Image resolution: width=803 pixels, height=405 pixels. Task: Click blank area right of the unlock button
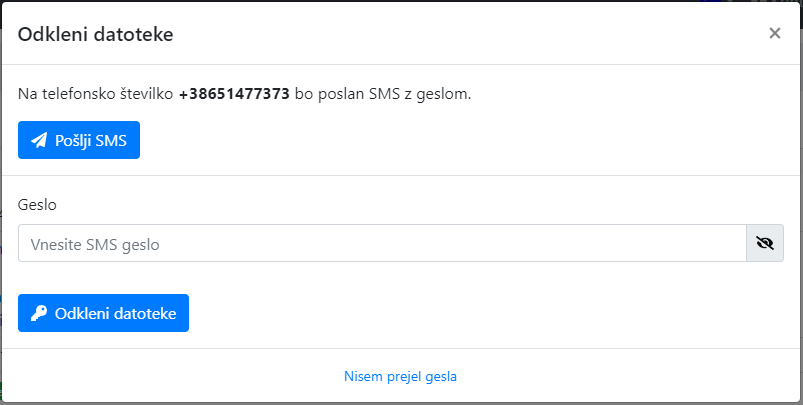click(x=480, y=313)
